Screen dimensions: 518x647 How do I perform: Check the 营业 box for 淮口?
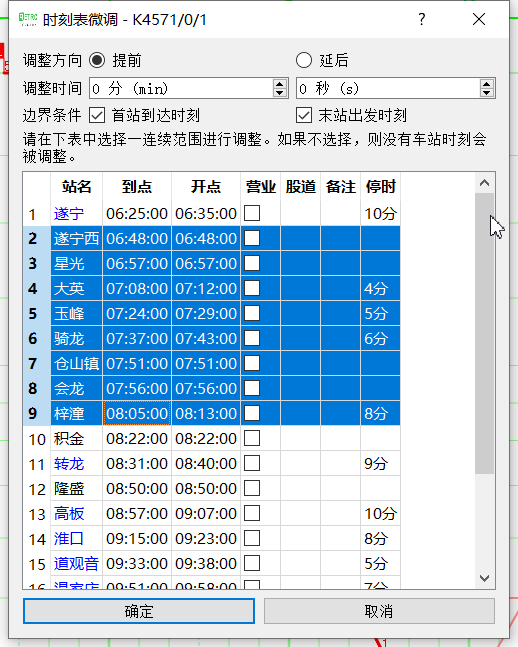coord(252,538)
